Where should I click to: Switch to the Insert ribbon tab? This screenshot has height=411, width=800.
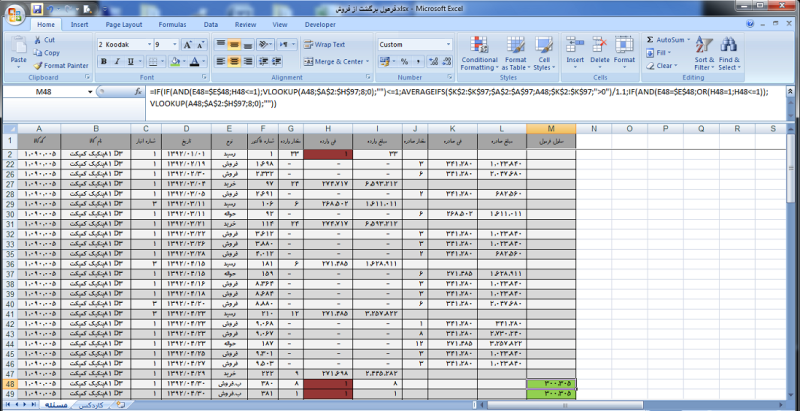[x=79, y=24]
